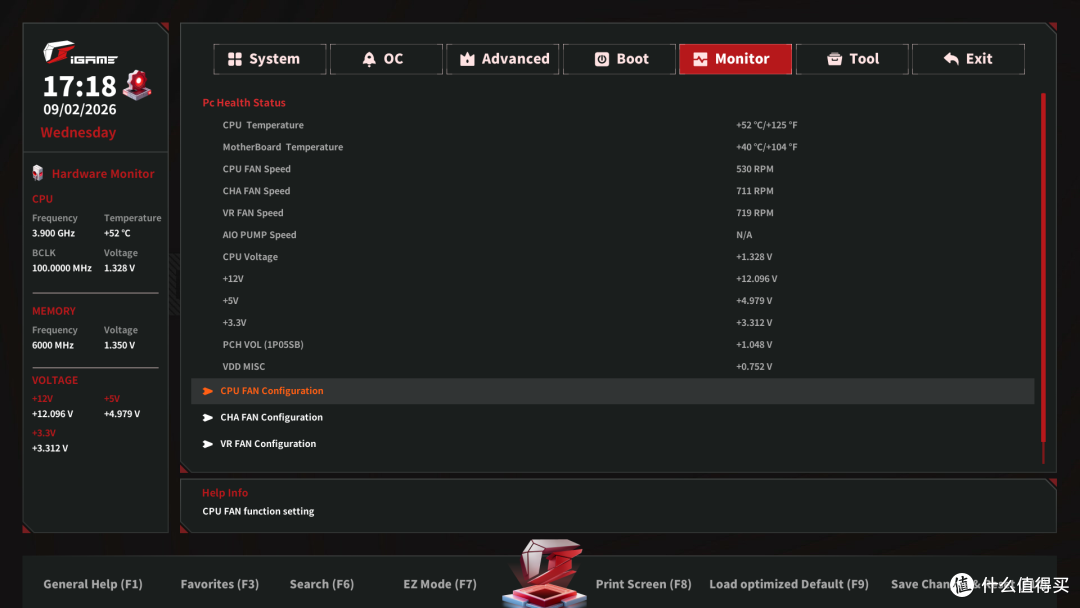Screen dimensions: 1080x608
Task: Open General Help (F1)
Action: [x=93, y=584]
